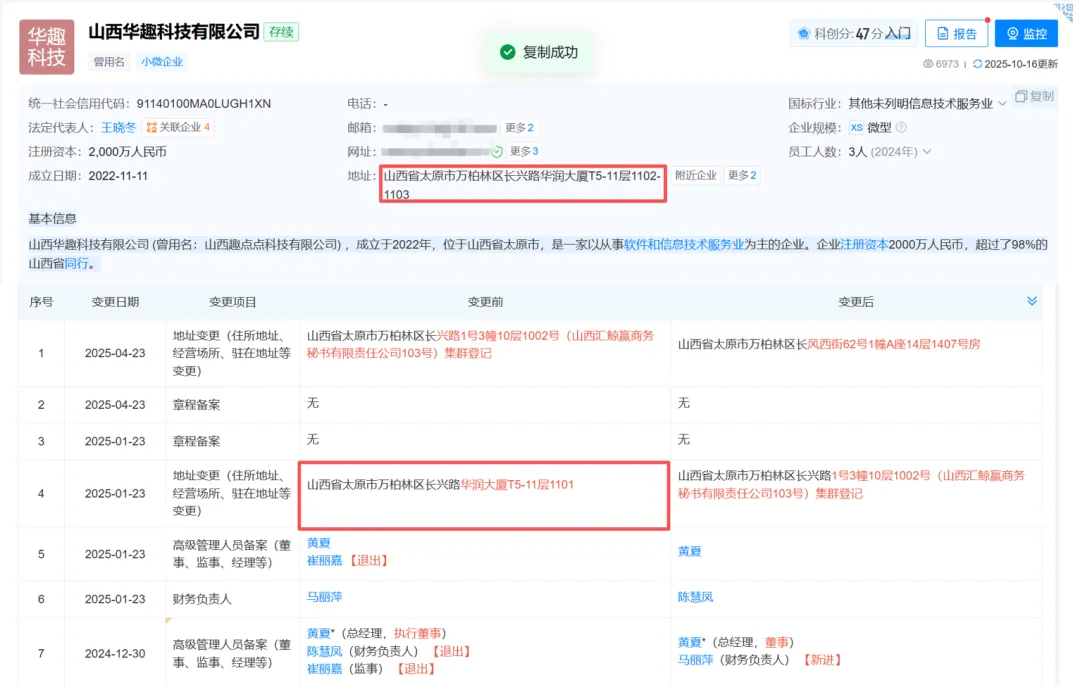Click the 2024-12-30 date cell

pyautogui.click(x=115, y=654)
